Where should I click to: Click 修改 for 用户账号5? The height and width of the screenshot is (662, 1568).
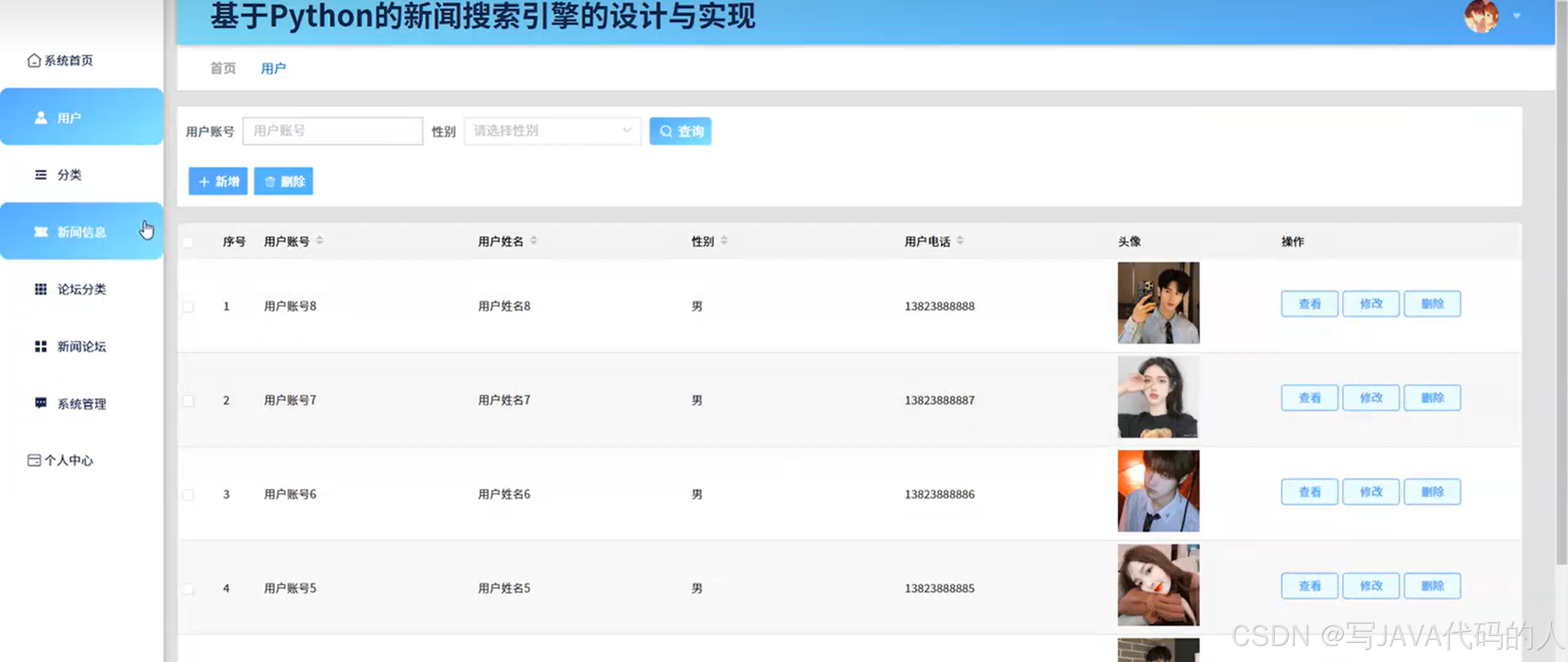1371,586
